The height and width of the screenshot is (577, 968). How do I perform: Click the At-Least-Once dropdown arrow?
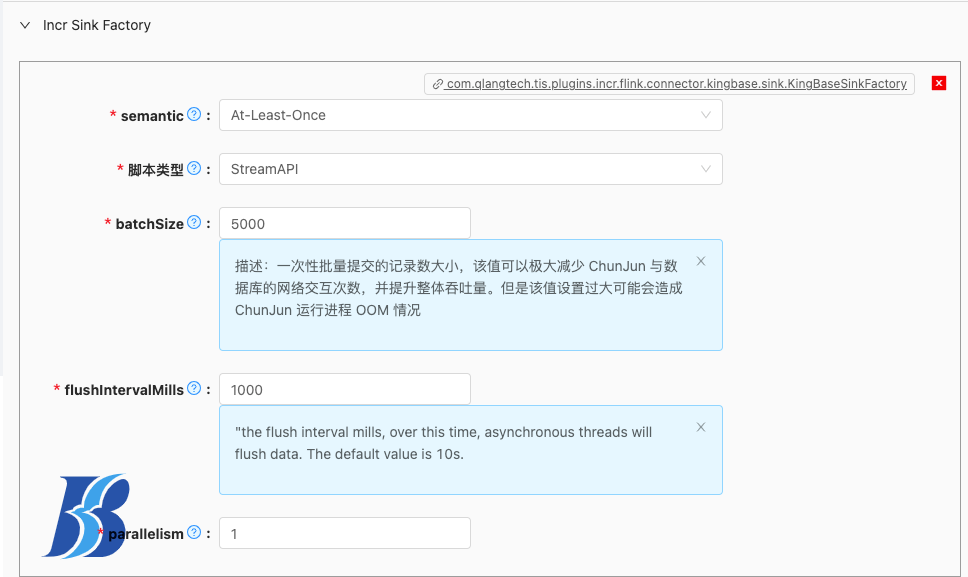pos(707,115)
